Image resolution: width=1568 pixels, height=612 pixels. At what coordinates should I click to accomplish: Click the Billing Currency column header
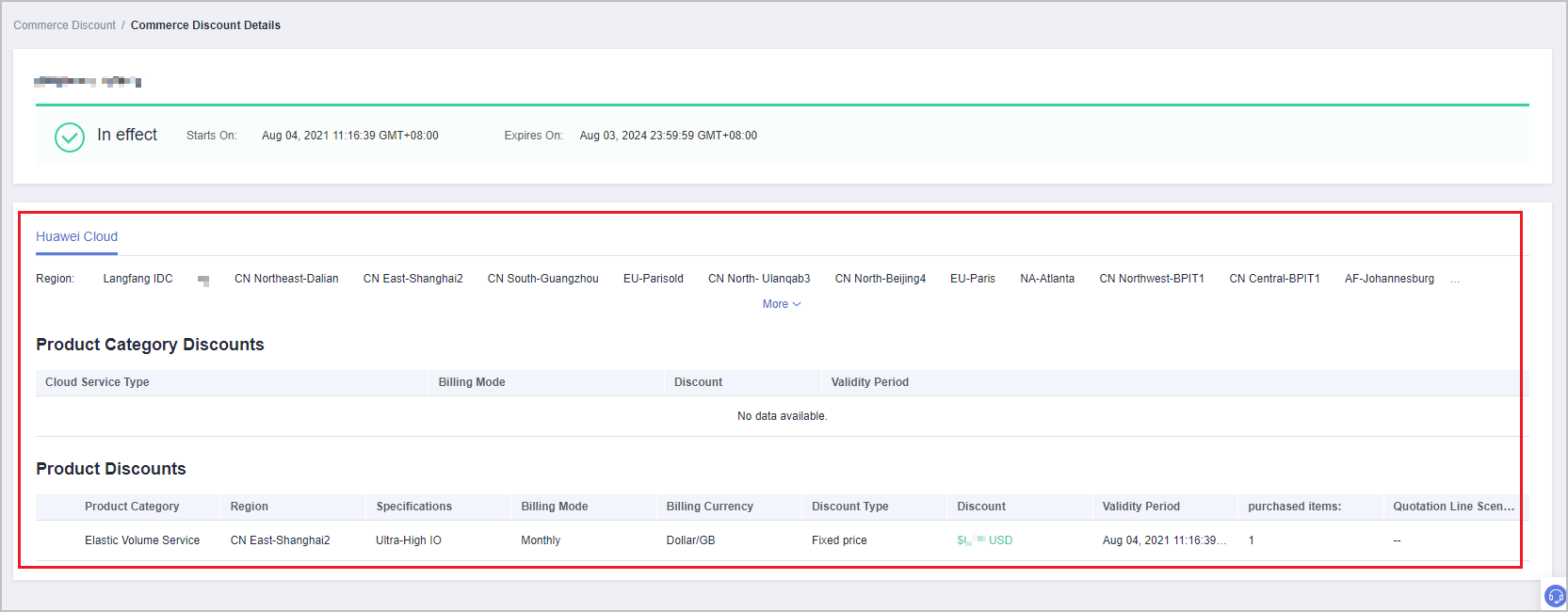(710, 507)
